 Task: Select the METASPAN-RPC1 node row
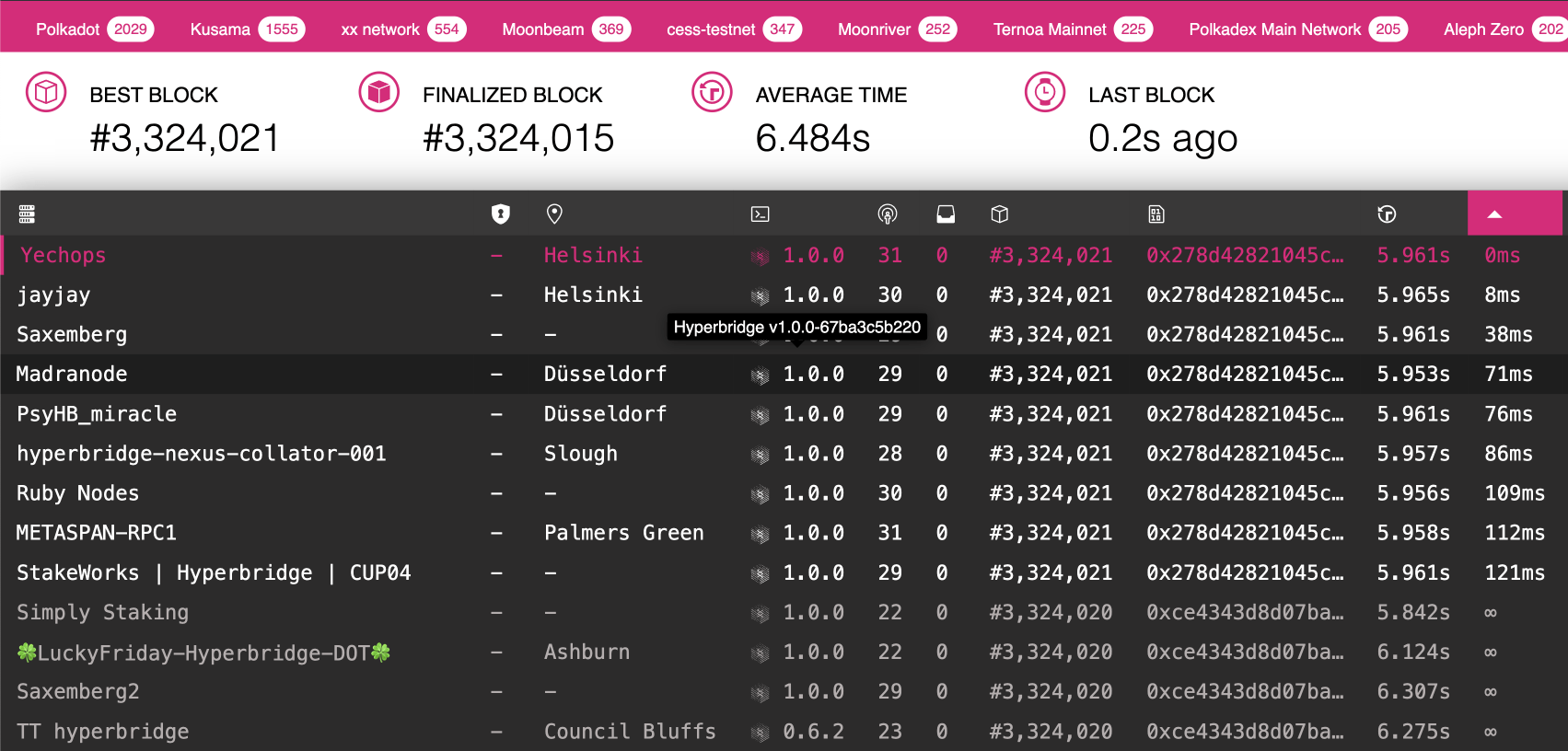pos(97,533)
